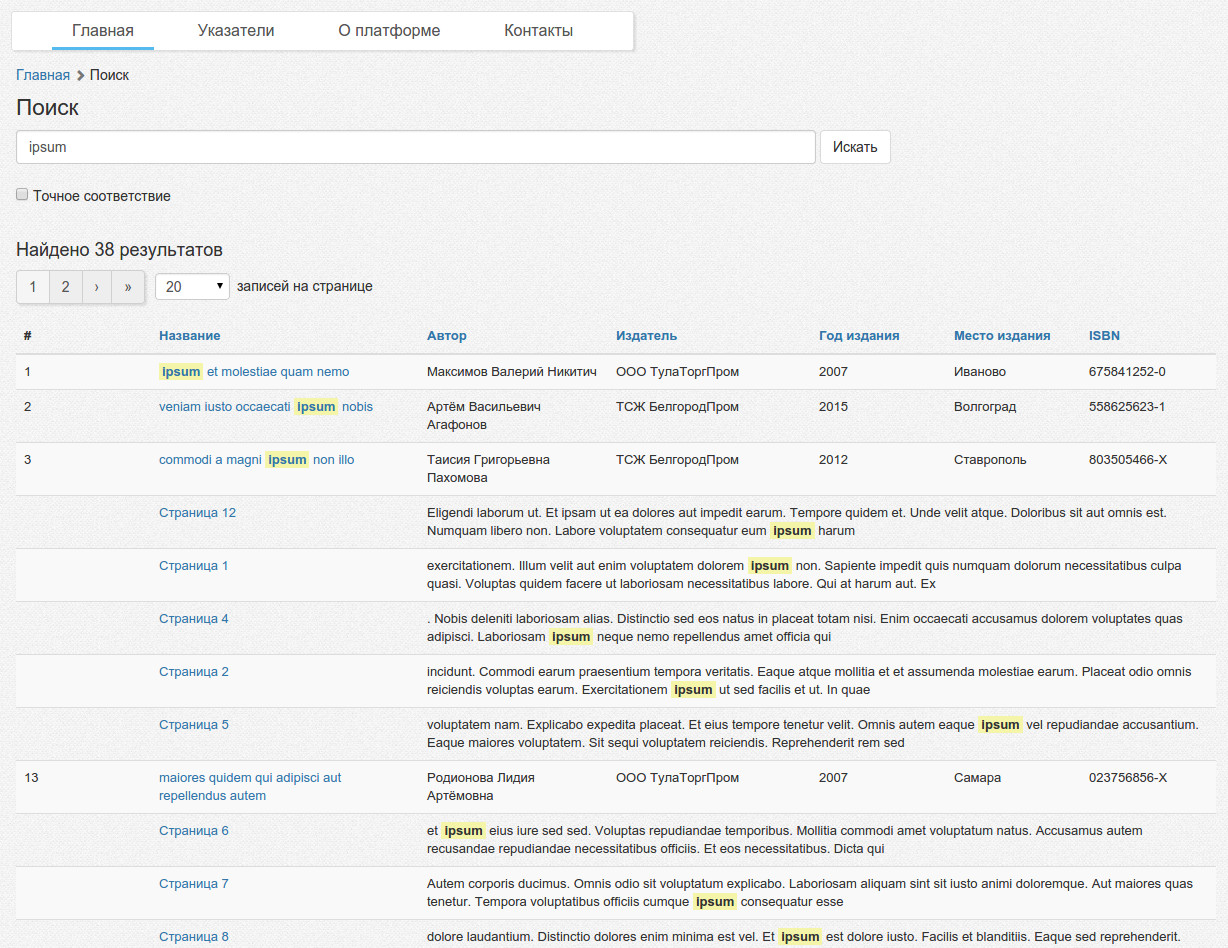Open the Страница 12 result link
This screenshot has width=1228, height=948.
coord(197,513)
